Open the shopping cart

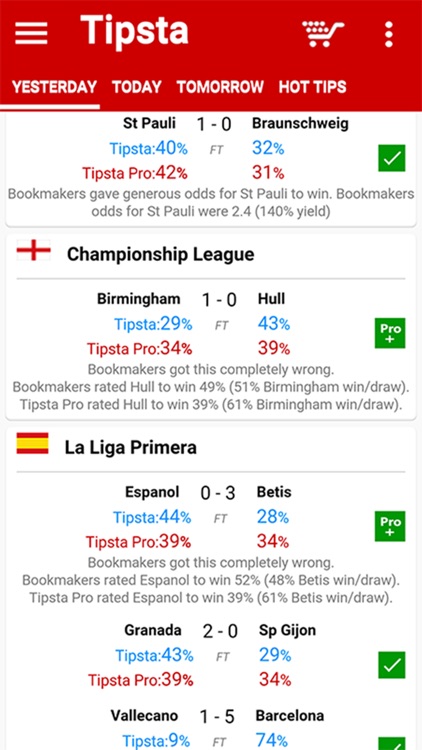323,33
